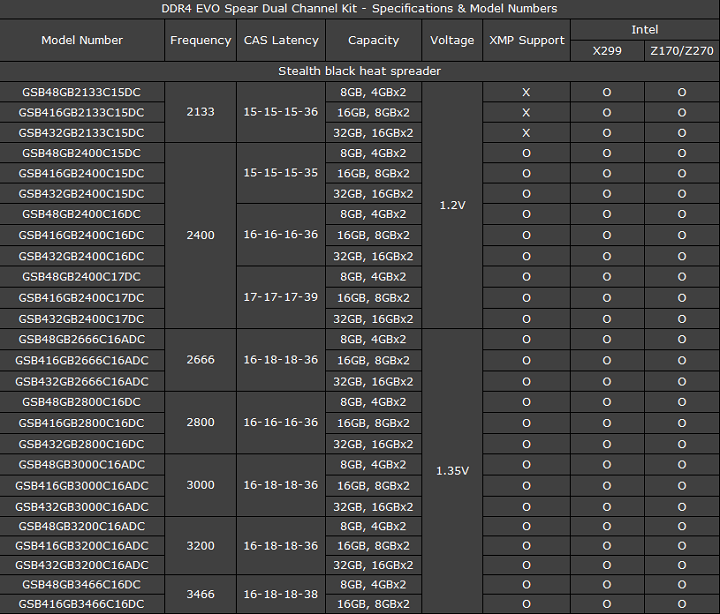Image resolution: width=720 pixels, height=614 pixels.
Task: Select the 'Model Number' column header
Action: (x=82, y=40)
